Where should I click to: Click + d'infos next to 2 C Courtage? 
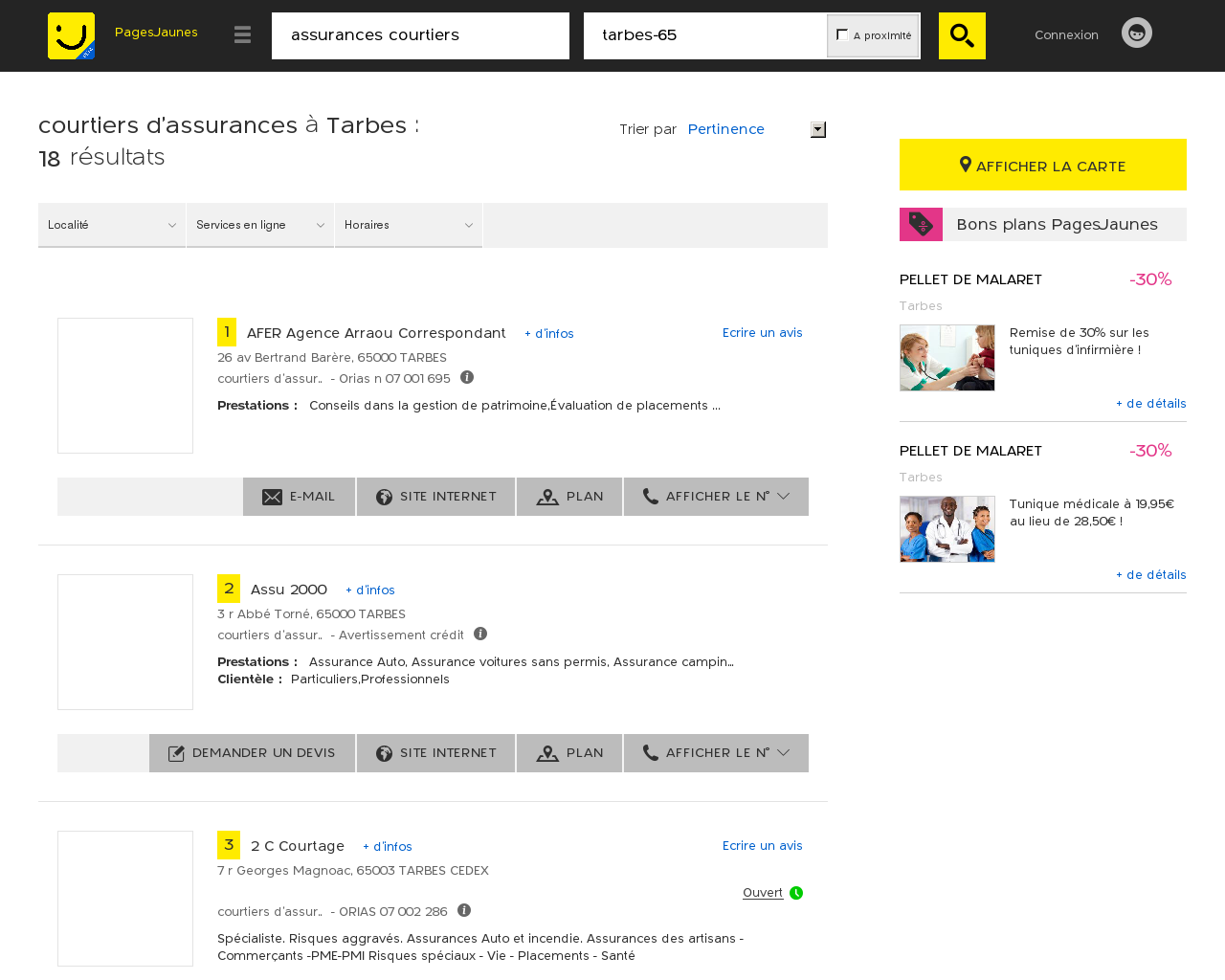[x=388, y=846]
